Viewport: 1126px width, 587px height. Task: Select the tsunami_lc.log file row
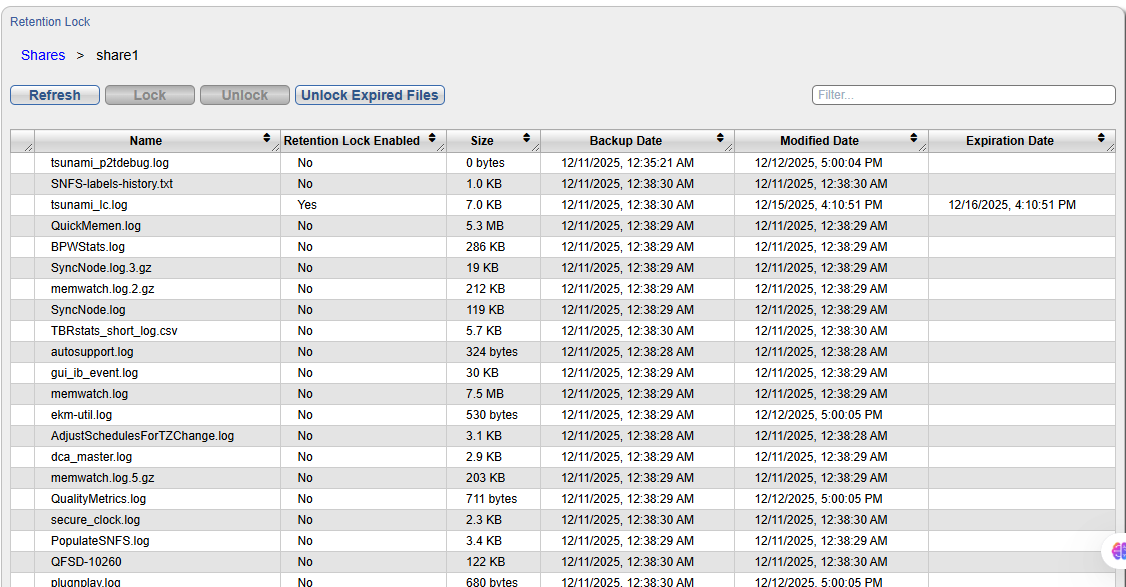(x=89, y=205)
